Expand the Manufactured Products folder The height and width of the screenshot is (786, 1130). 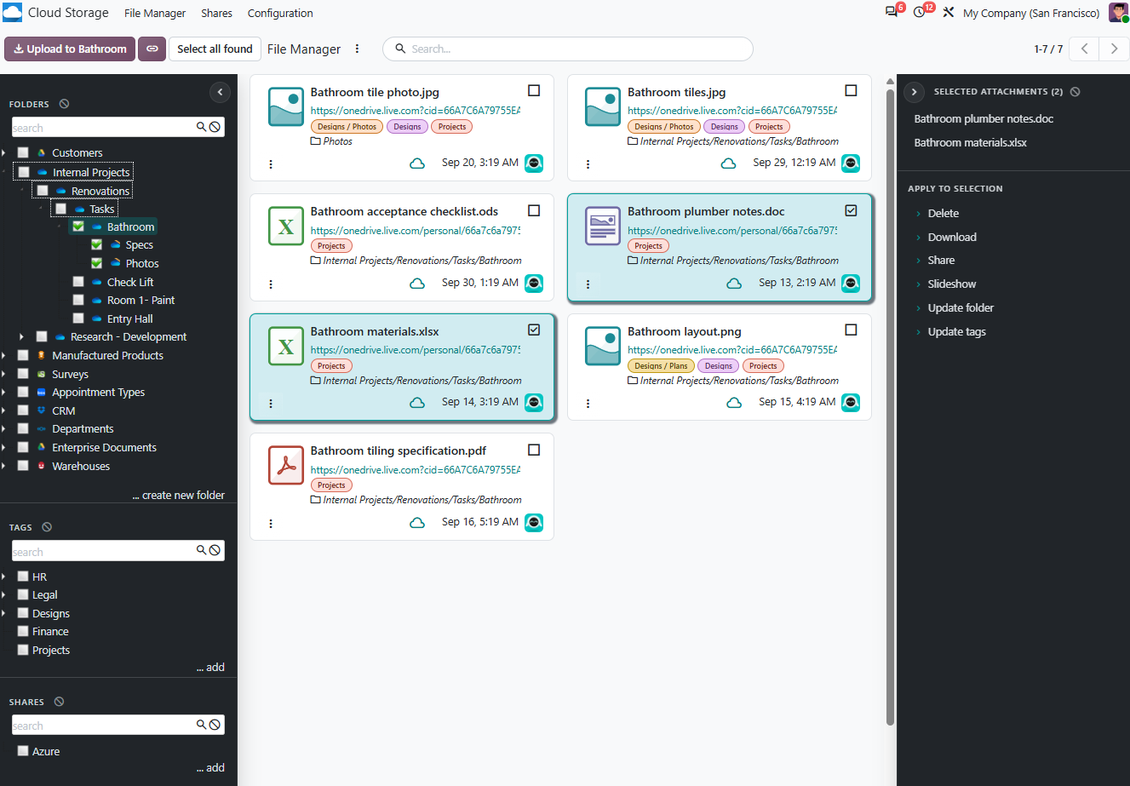coord(4,355)
